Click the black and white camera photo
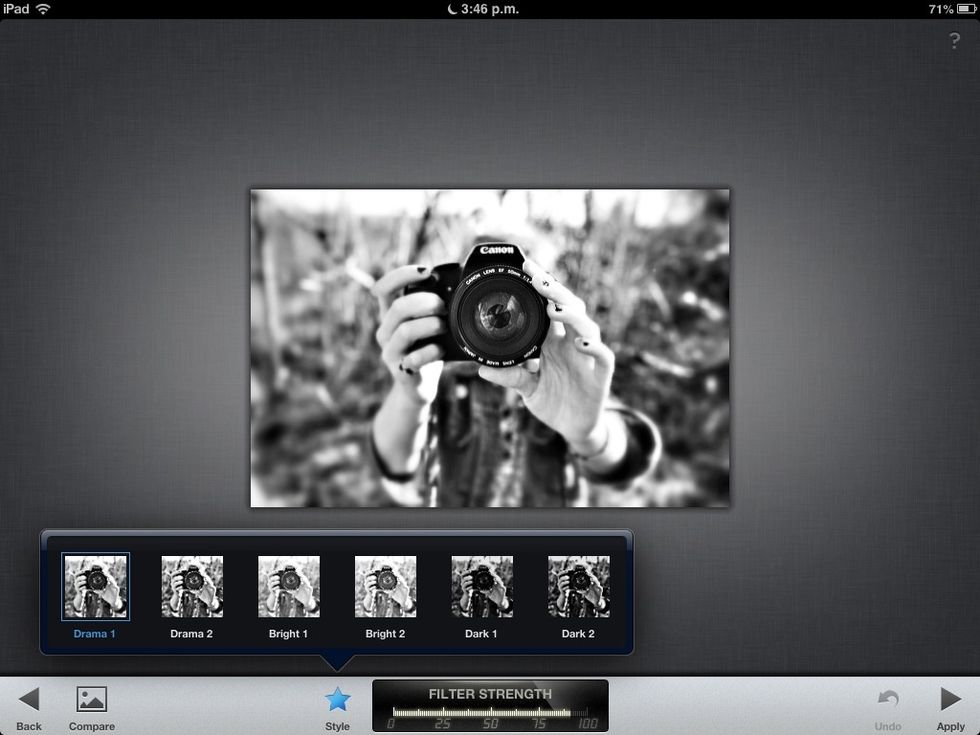The width and height of the screenshot is (980, 735). click(x=490, y=348)
